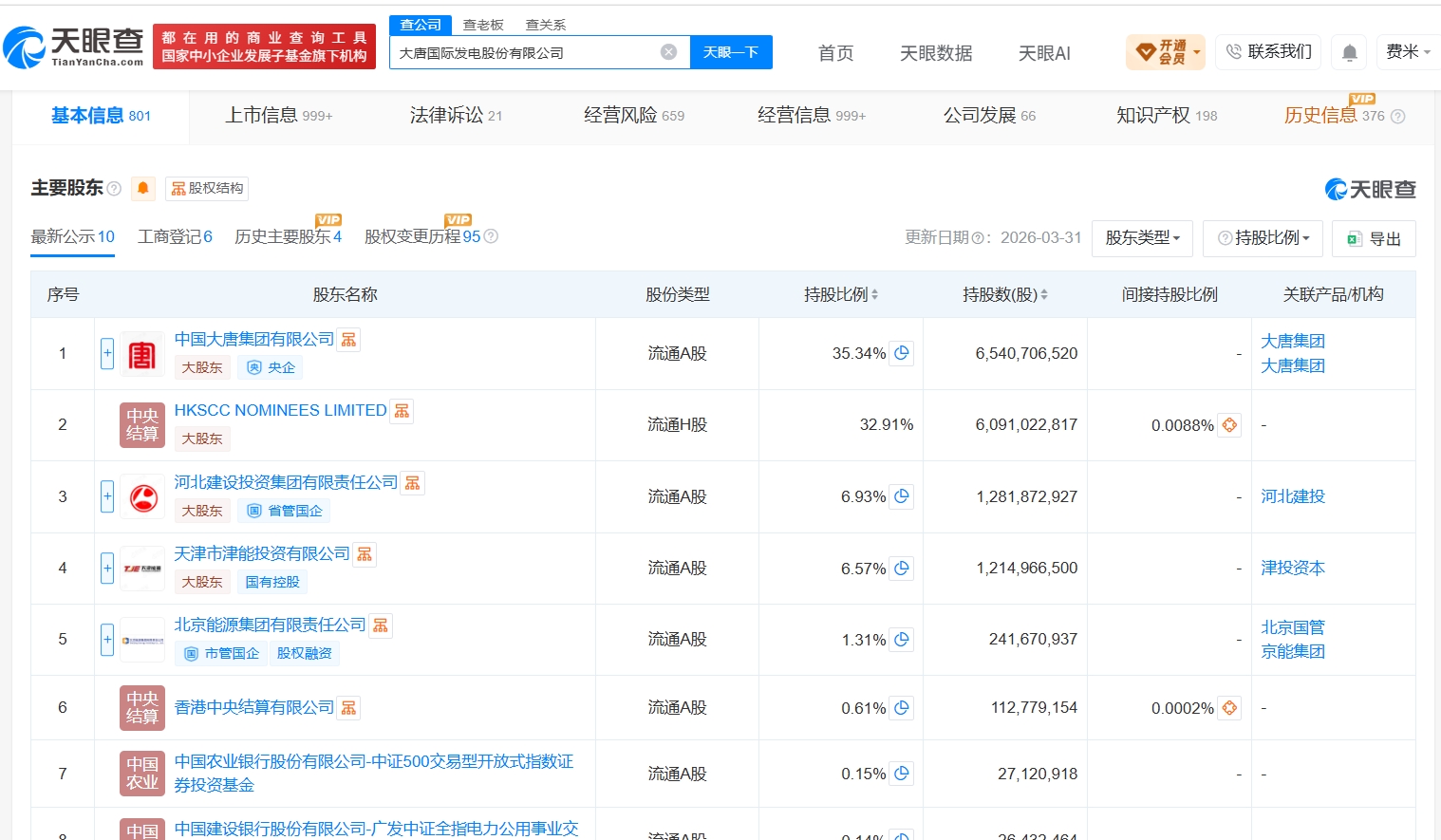Open 津投资本 related link
Viewport: 1441px width, 840px height.
1293,568
